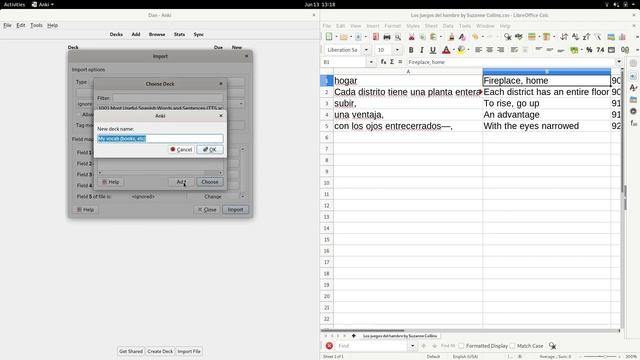Enable Match Case checkbox
Image resolution: width=640 pixels, height=360 pixels.
(x=512, y=346)
